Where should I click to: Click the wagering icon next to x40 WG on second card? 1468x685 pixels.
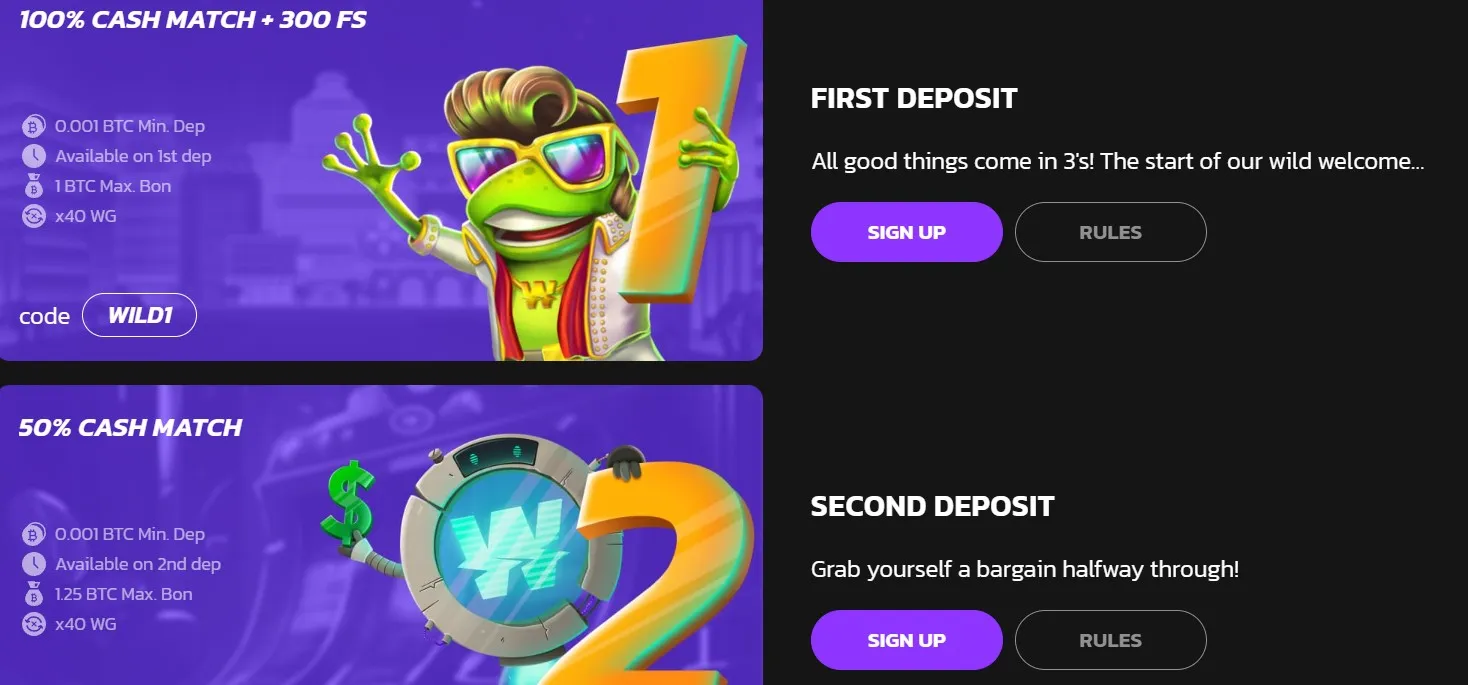34,624
